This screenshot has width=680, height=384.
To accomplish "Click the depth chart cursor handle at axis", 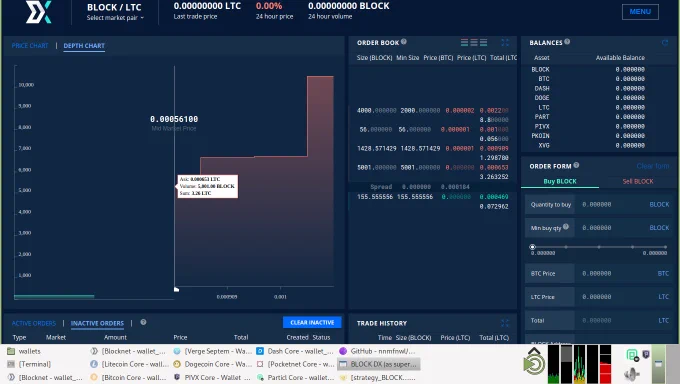I will coord(176,289).
